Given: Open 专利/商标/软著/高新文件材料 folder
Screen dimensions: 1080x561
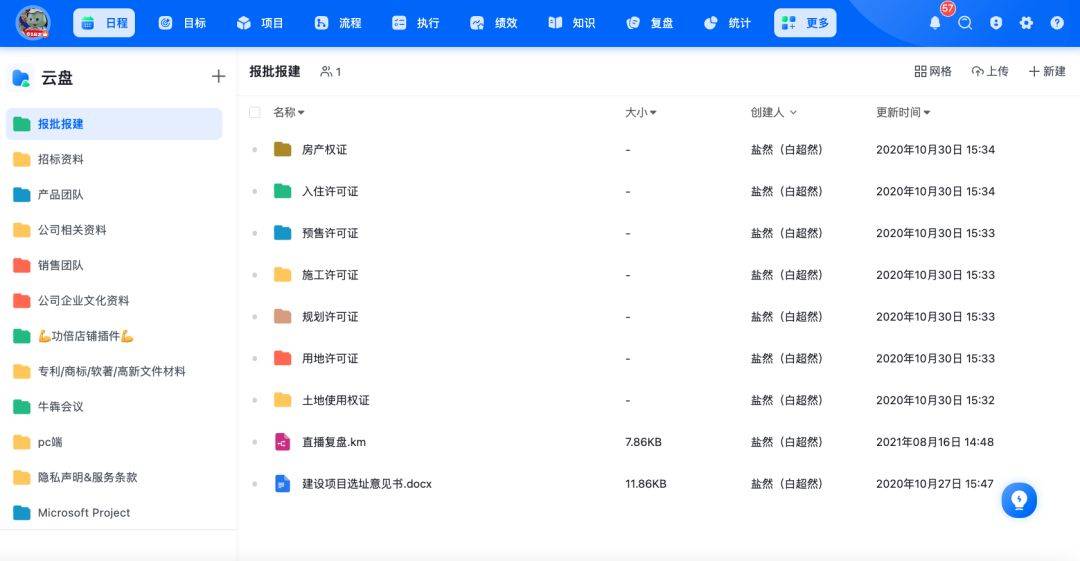Looking at the screenshot, I should click(114, 371).
